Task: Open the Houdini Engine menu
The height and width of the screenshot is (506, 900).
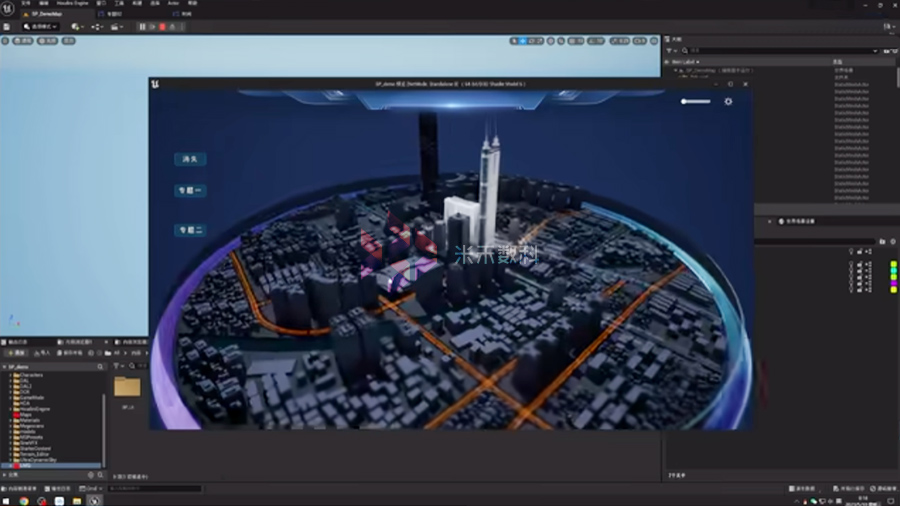Action: 72,3
